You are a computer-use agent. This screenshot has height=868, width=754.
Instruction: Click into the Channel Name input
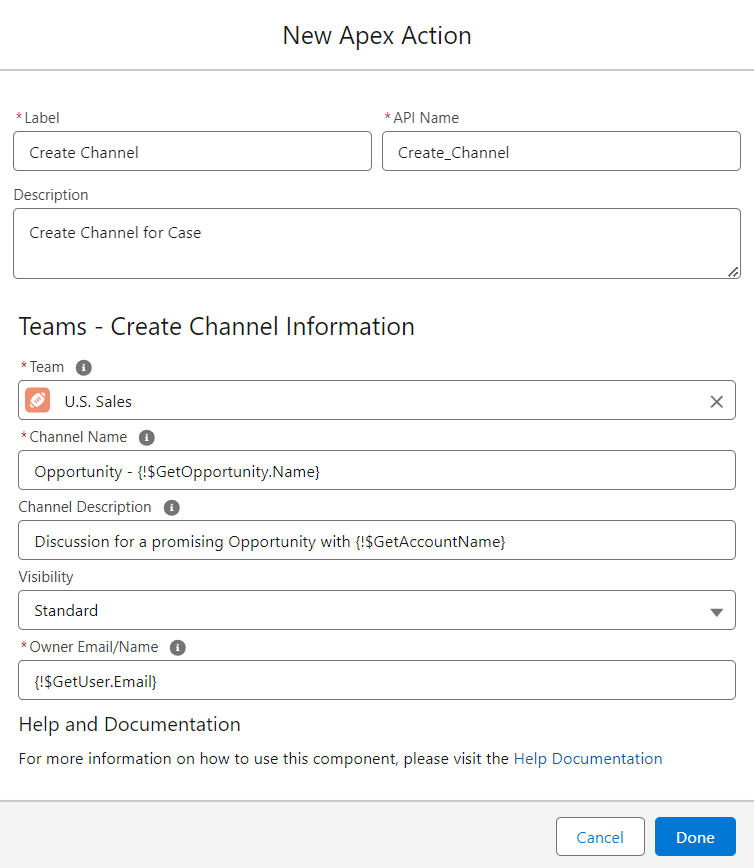point(377,470)
